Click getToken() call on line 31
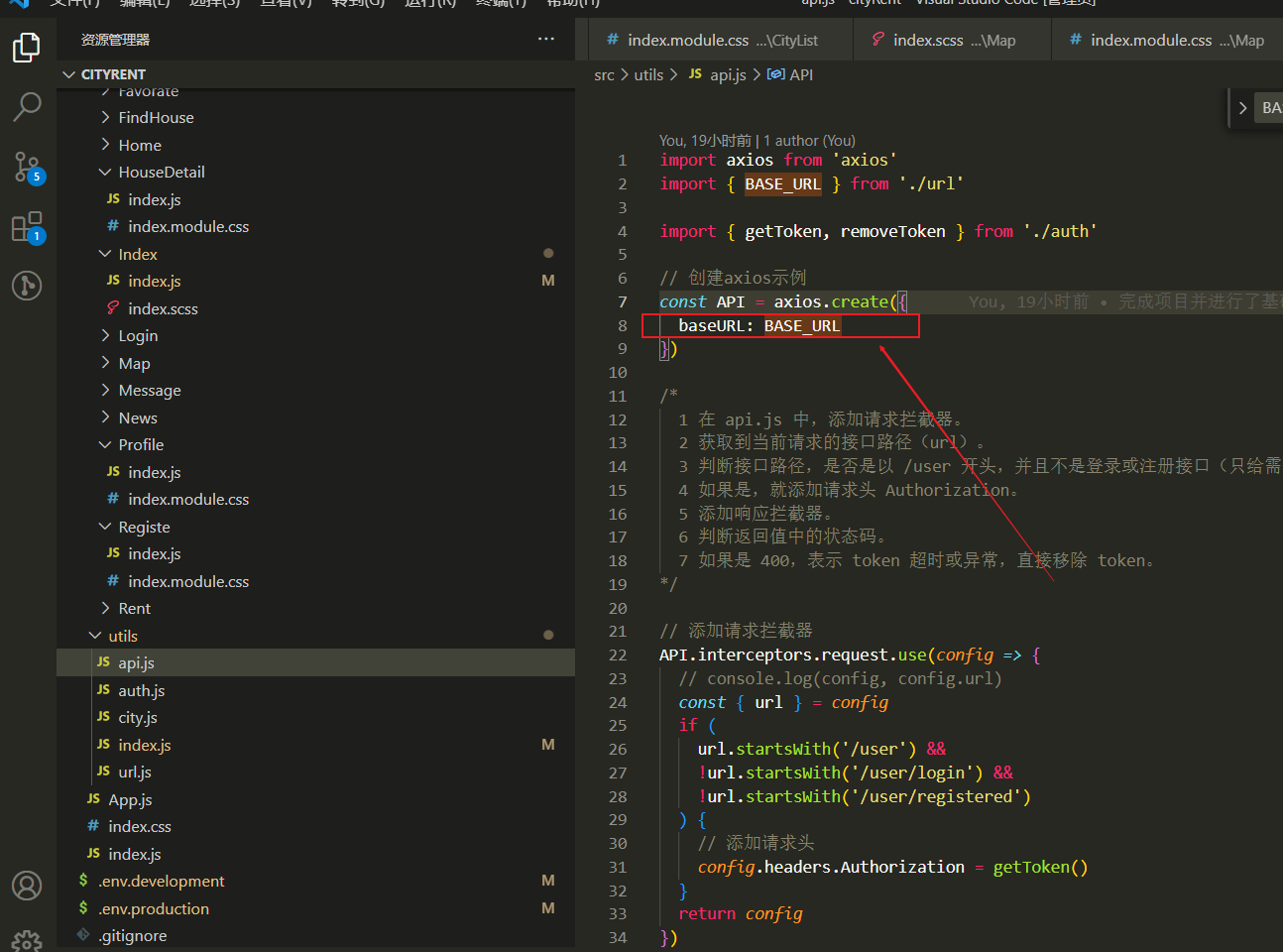Screen dimensions: 1283x952 [1040, 867]
